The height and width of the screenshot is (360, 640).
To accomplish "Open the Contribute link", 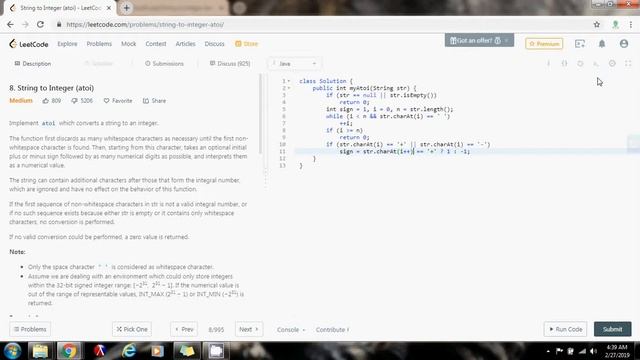I will (332, 329).
